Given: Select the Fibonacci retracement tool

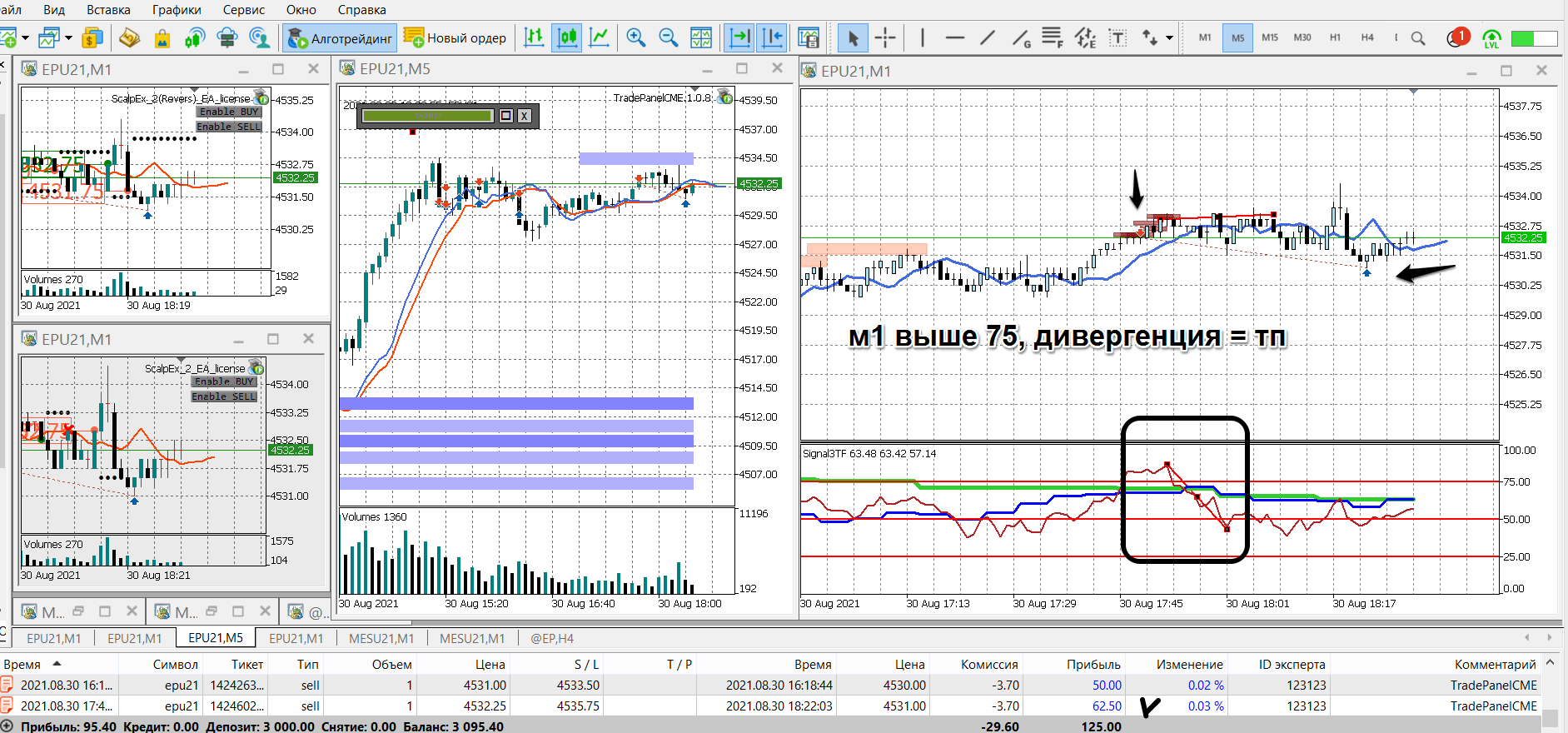Looking at the screenshot, I should pos(1053,37).
